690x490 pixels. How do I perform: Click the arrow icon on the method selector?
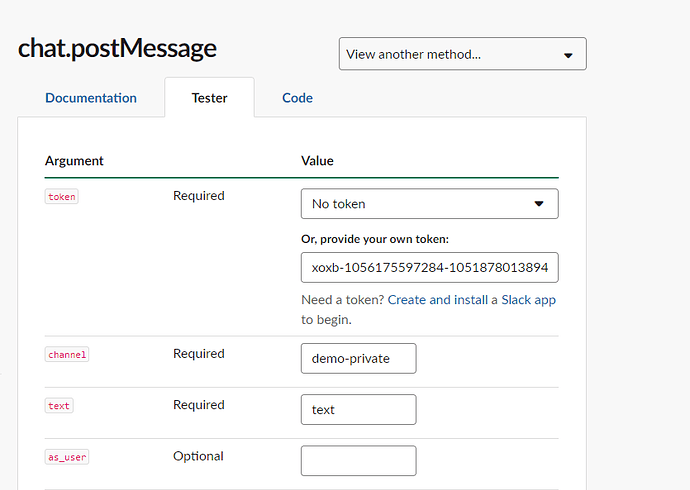pos(568,55)
